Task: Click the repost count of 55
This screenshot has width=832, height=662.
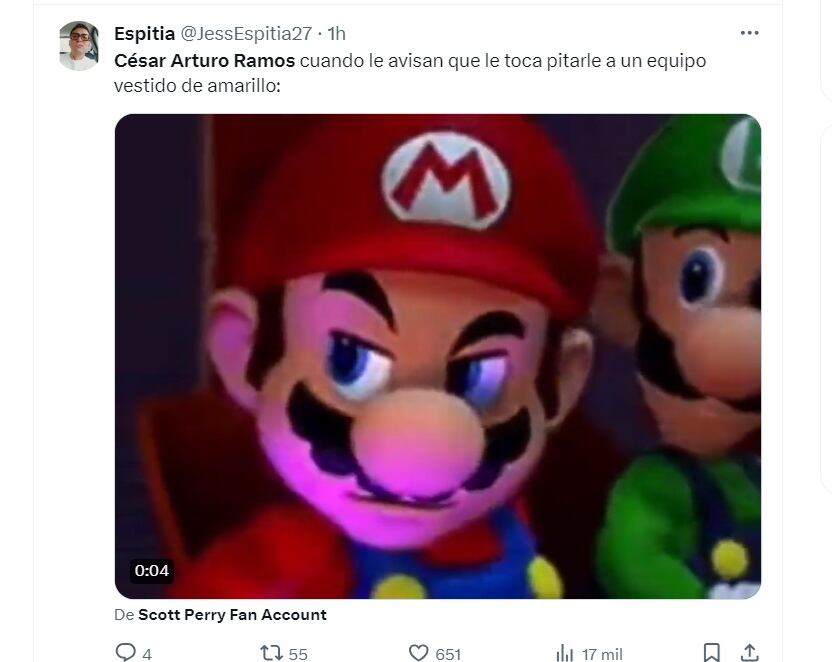Action: [297, 654]
